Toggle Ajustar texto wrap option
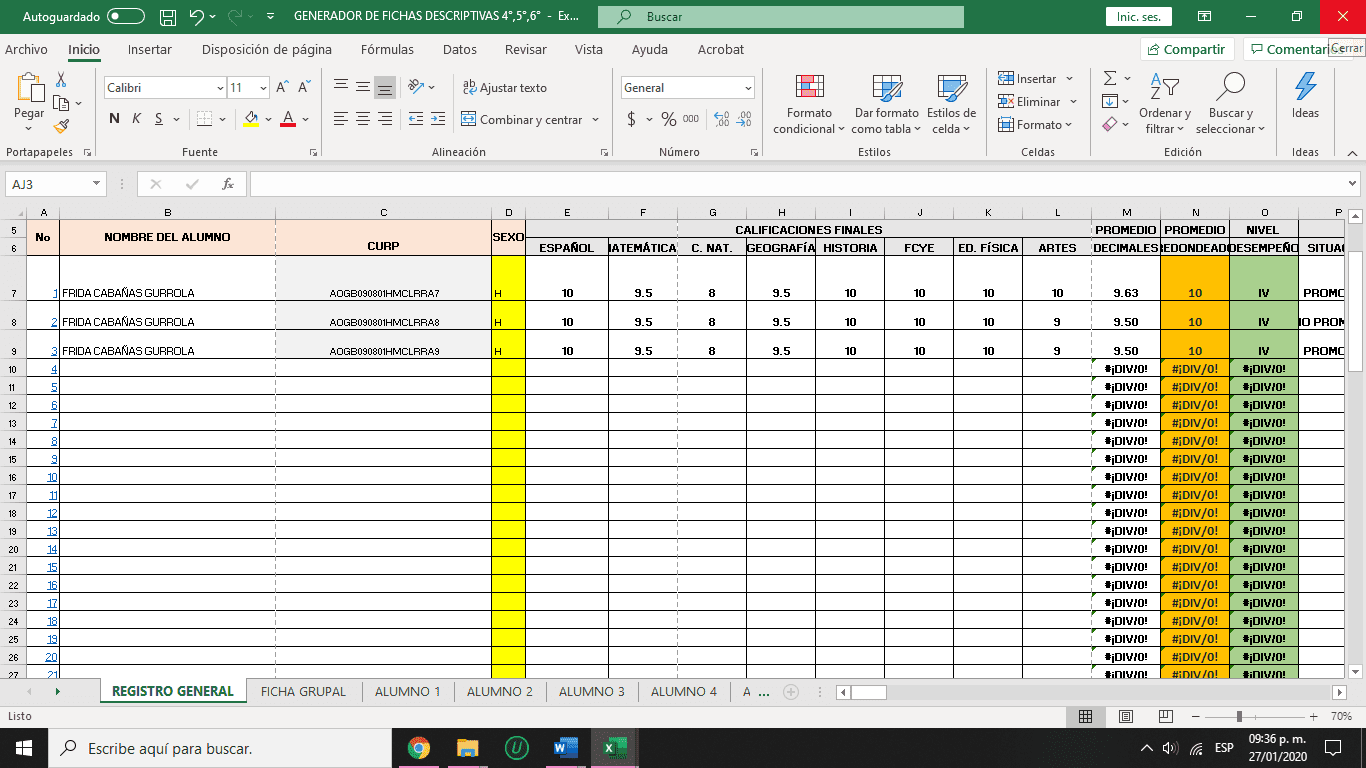The height and width of the screenshot is (768, 1366). (504, 88)
